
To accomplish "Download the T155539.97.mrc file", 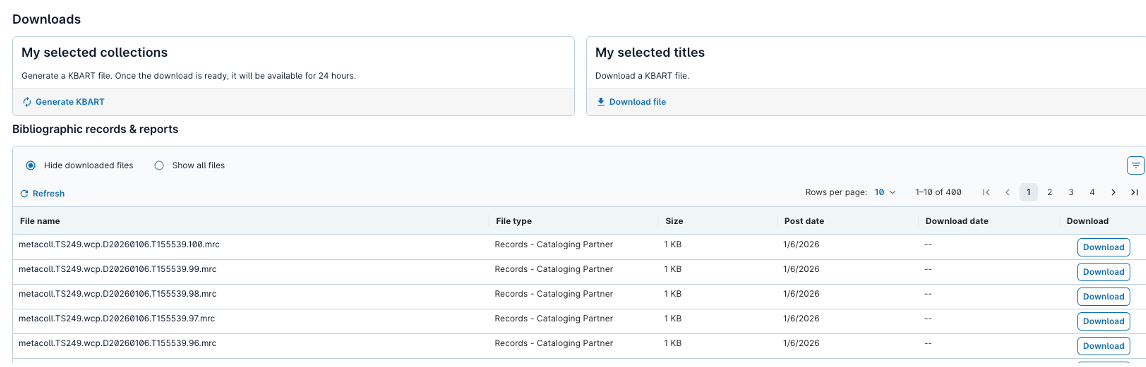I will point(1104,322).
